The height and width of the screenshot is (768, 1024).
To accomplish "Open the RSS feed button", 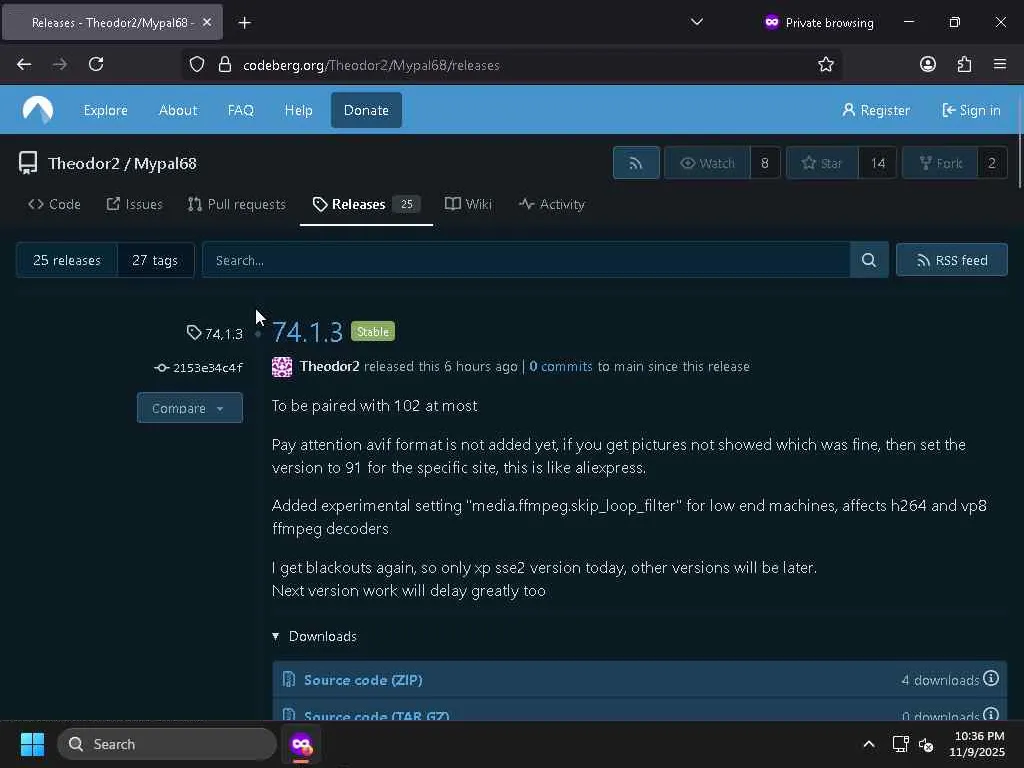I will pos(952,260).
